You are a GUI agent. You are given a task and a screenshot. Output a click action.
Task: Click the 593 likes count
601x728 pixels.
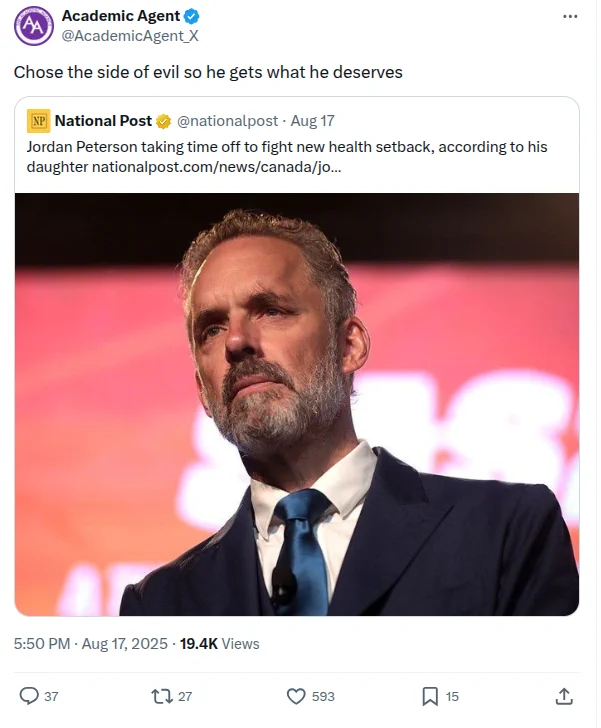click(323, 696)
